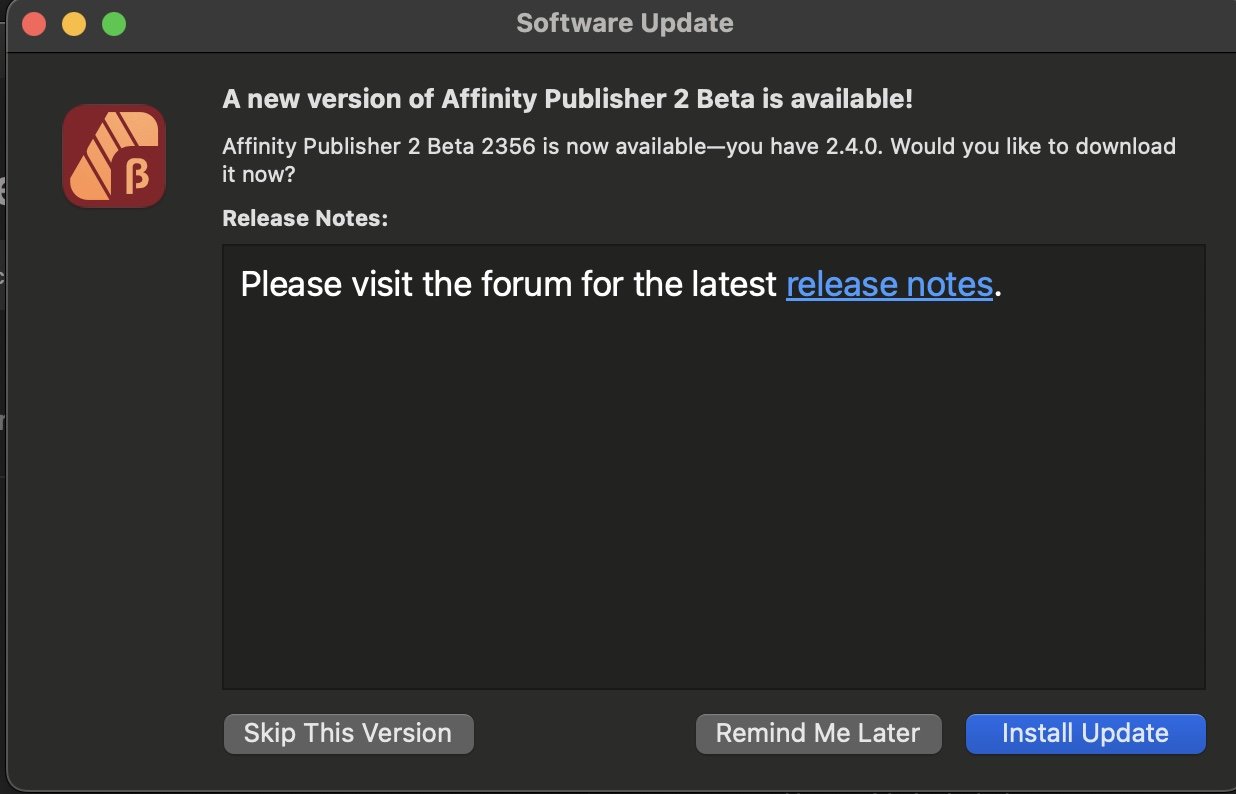Visit the forum via the release notes hyperlink

[x=888, y=284]
